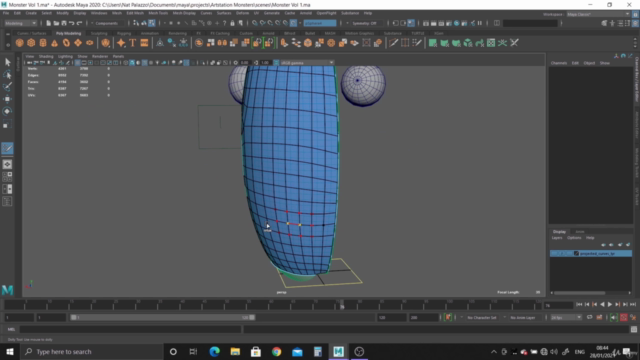This screenshot has height=360, width=640.
Task: Create a polygon torus from the shelf
Action: tap(66, 43)
